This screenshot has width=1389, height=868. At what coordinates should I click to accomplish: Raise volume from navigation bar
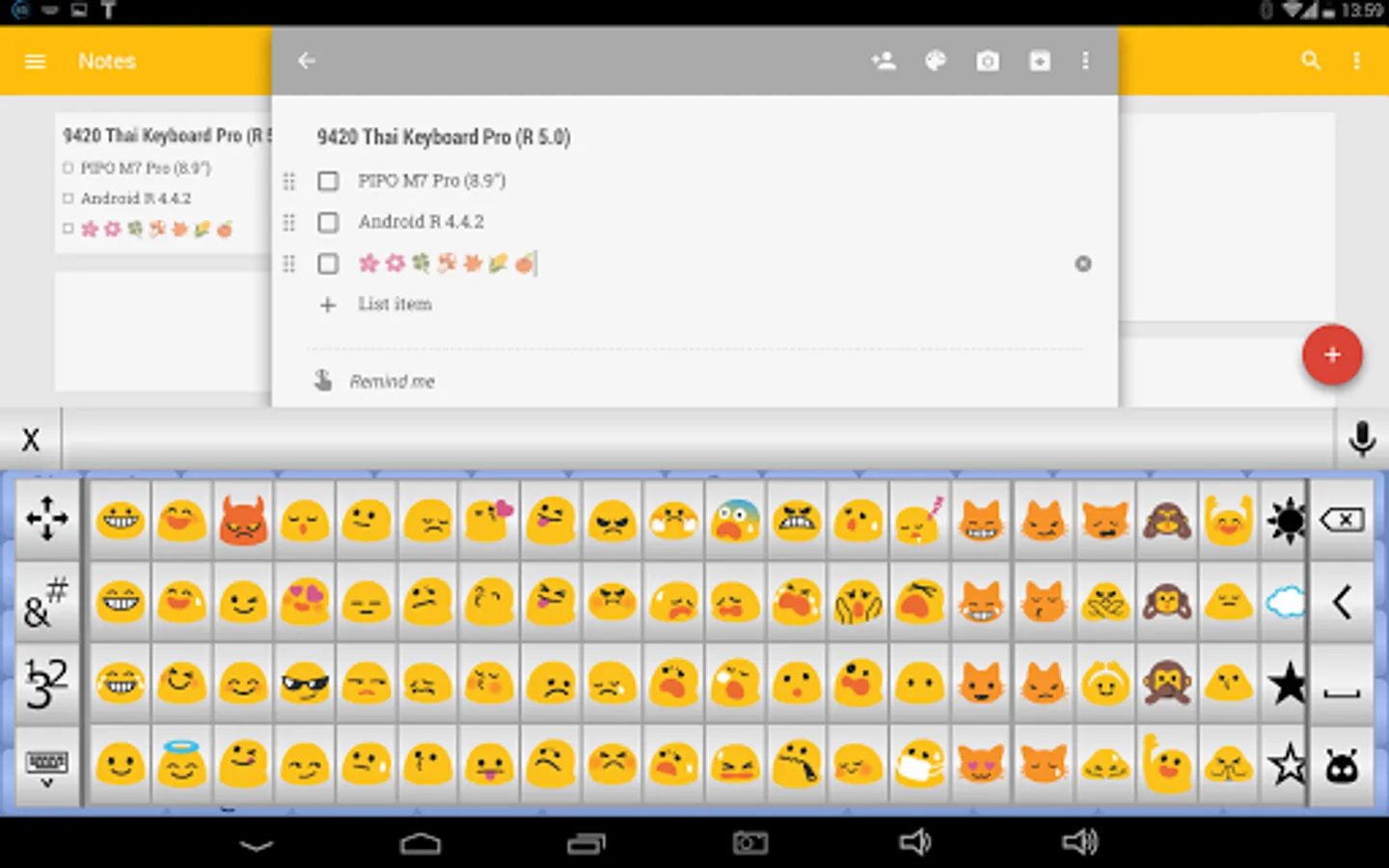(x=1079, y=843)
